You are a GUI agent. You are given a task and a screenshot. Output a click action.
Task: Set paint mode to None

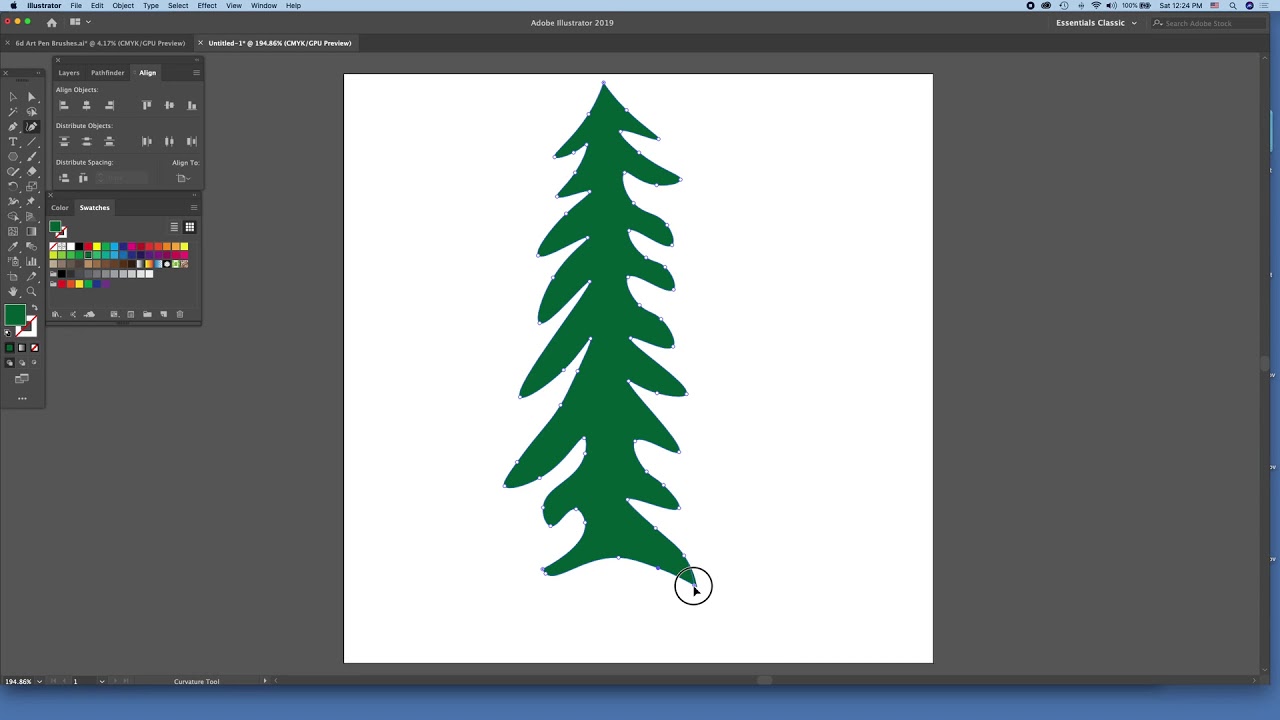pos(34,347)
